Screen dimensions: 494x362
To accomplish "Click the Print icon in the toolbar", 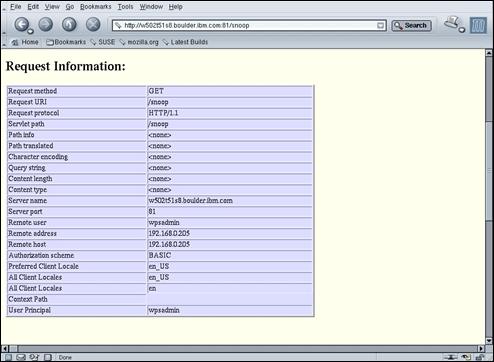I will (x=452, y=23).
